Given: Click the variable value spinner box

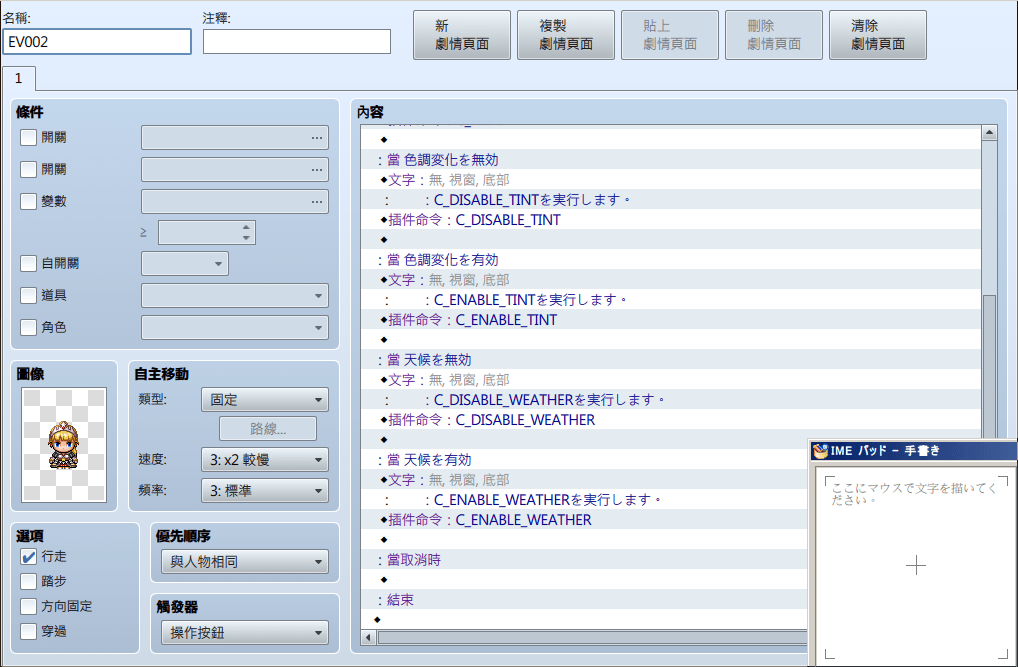Looking at the screenshot, I should [x=206, y=233].
